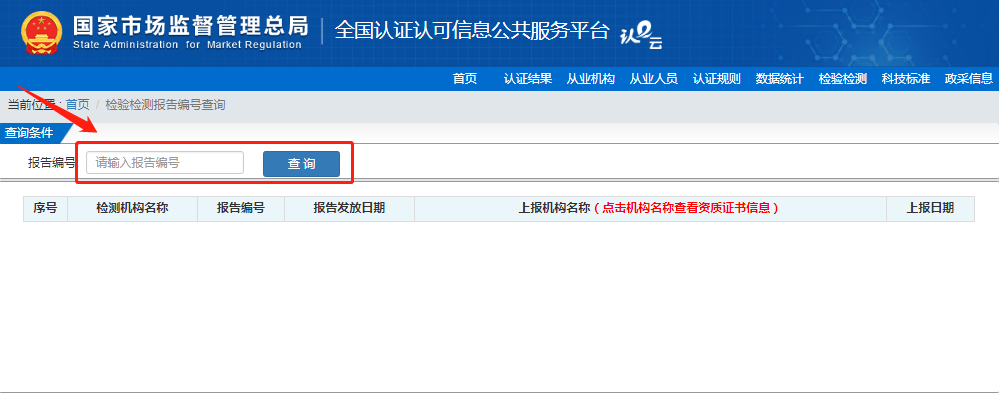Open the 首页 navigation menu item
Image resolution: width=999 pixels, height=393 pixels.
(464, 79)
